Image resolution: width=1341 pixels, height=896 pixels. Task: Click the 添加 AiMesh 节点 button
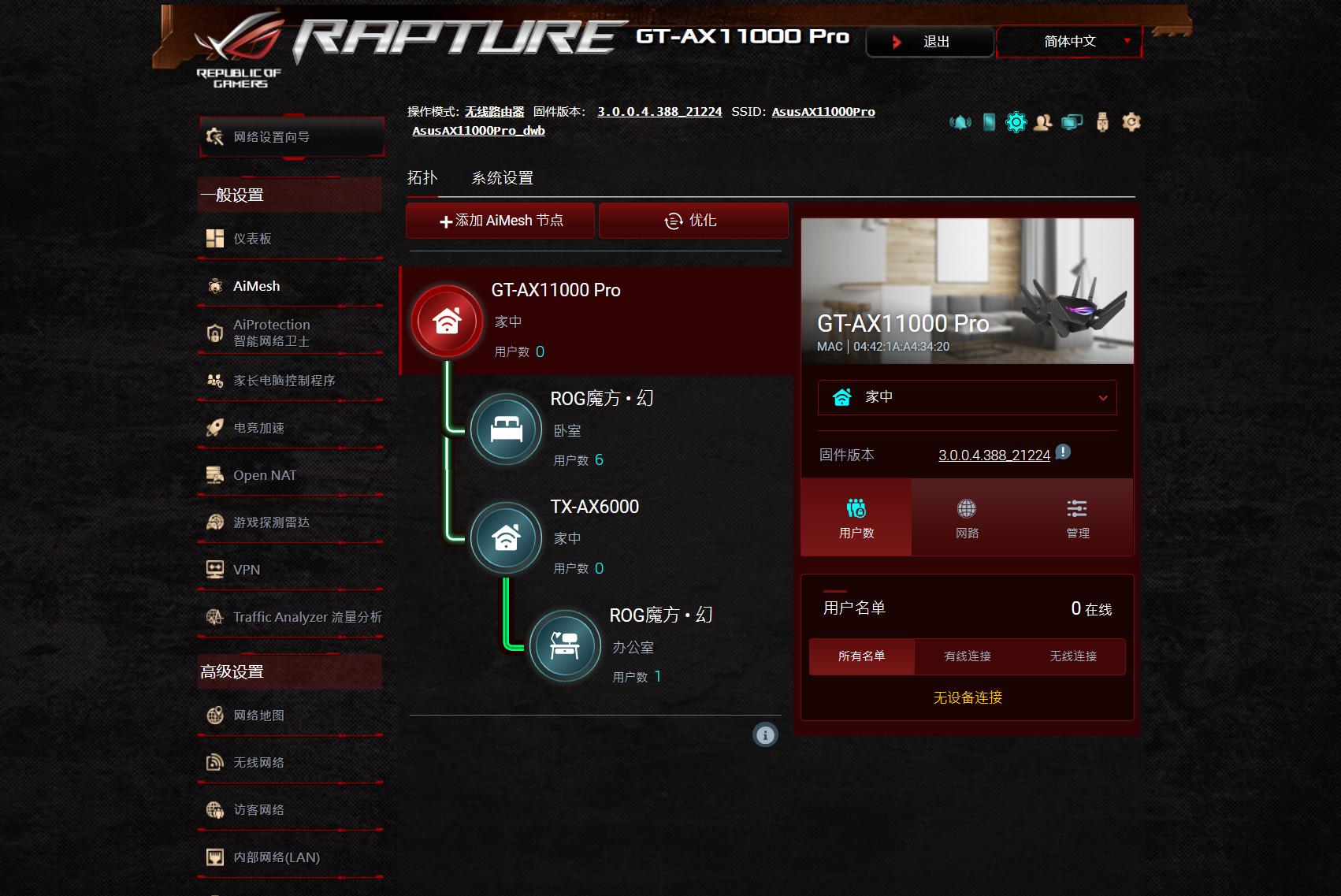(x=500, y=221)
